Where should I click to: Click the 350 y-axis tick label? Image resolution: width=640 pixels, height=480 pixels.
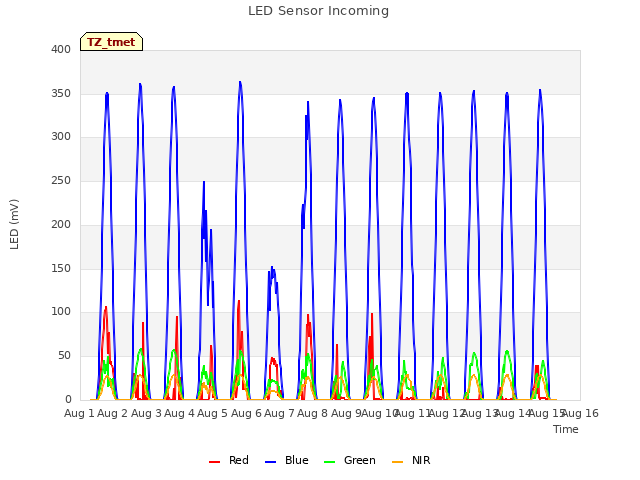click(x=61, y=93)
